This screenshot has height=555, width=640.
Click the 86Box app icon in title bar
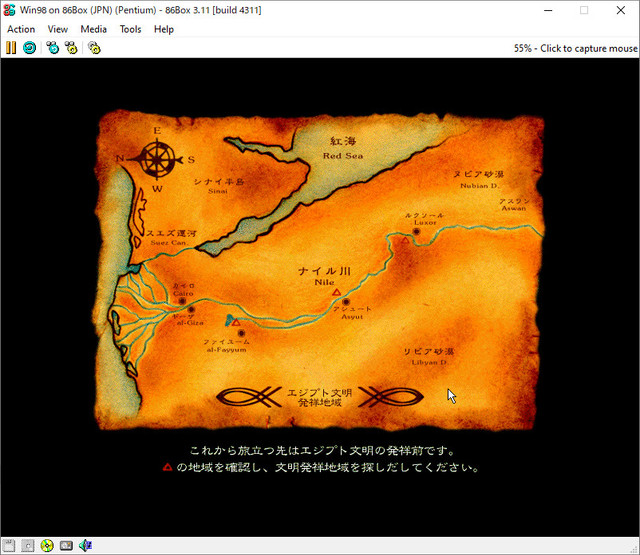point(9,10)
